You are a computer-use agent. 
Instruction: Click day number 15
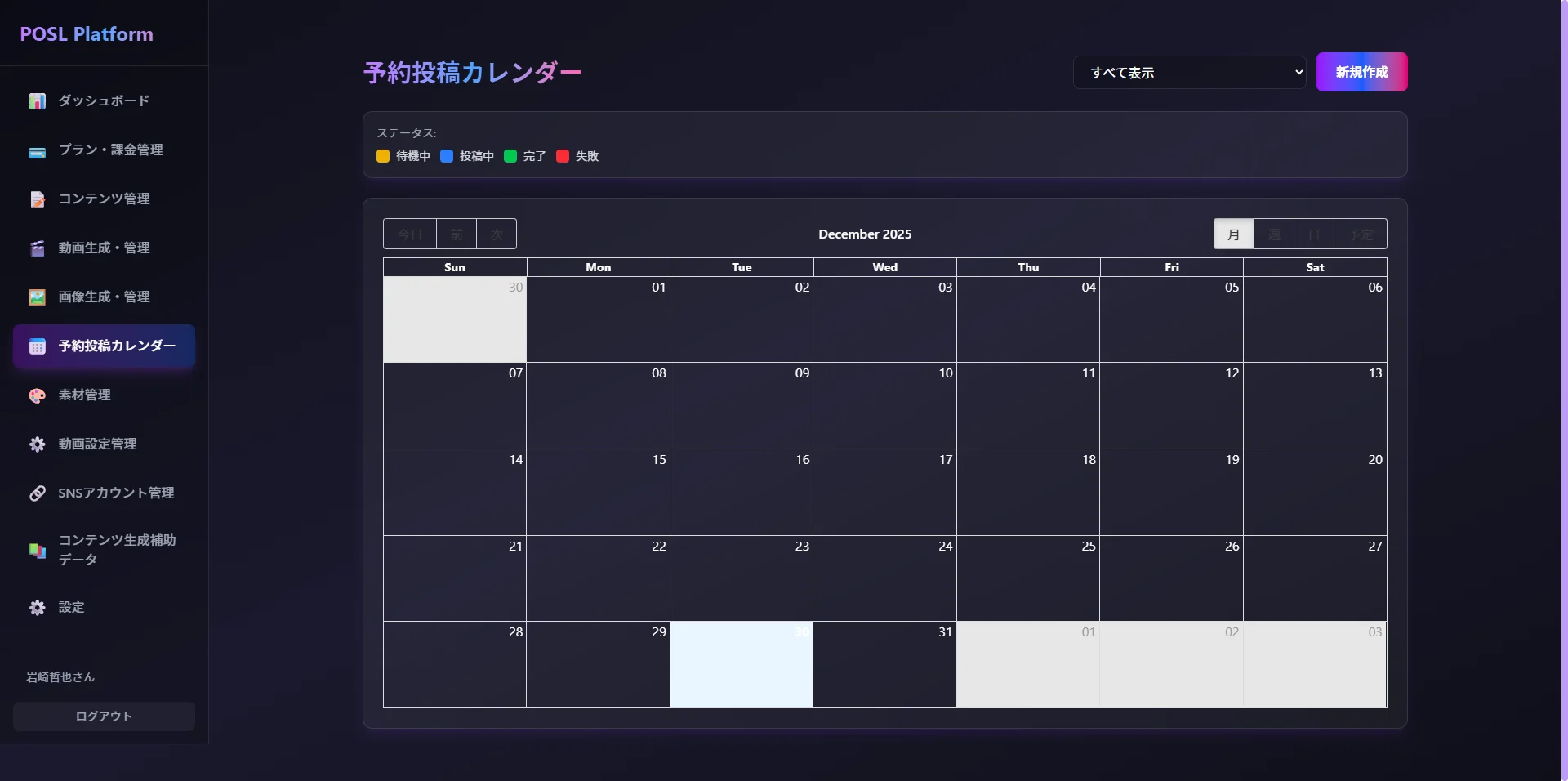[659, 460]
